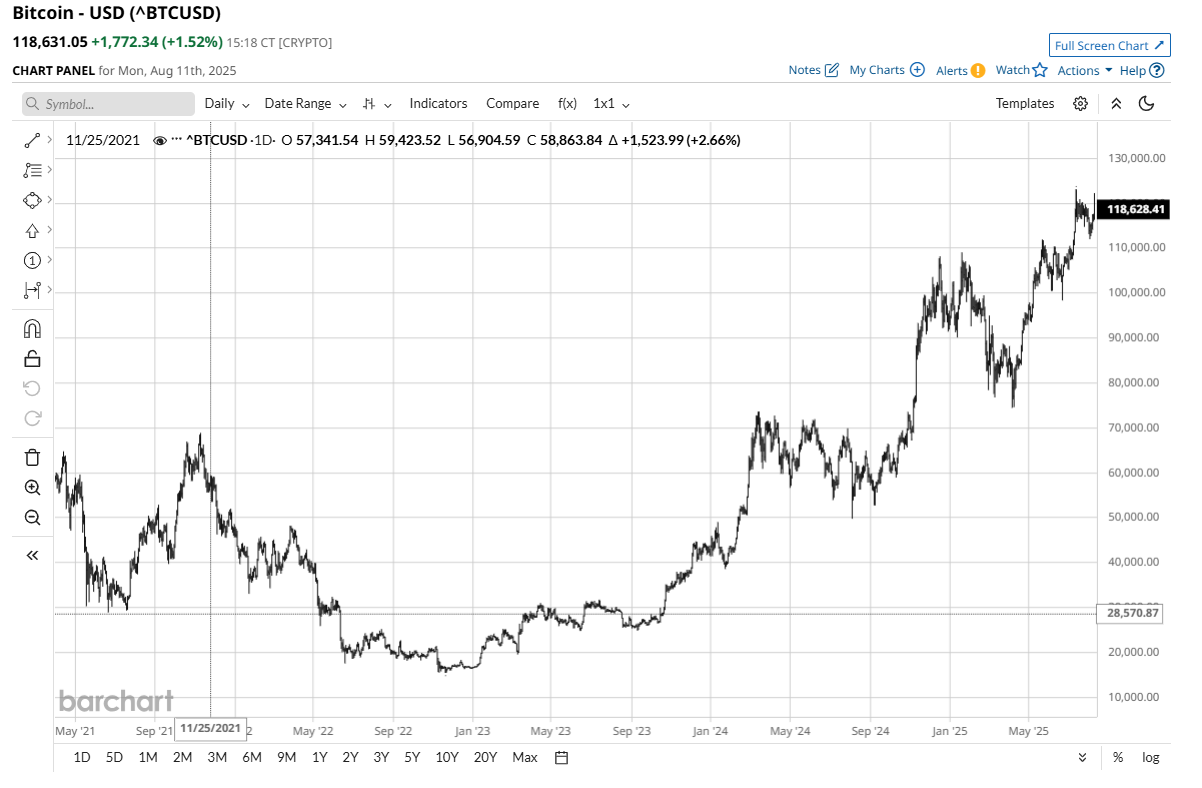Open the Actions dropdown
Screen dimensions: 1202x788
1085,70
